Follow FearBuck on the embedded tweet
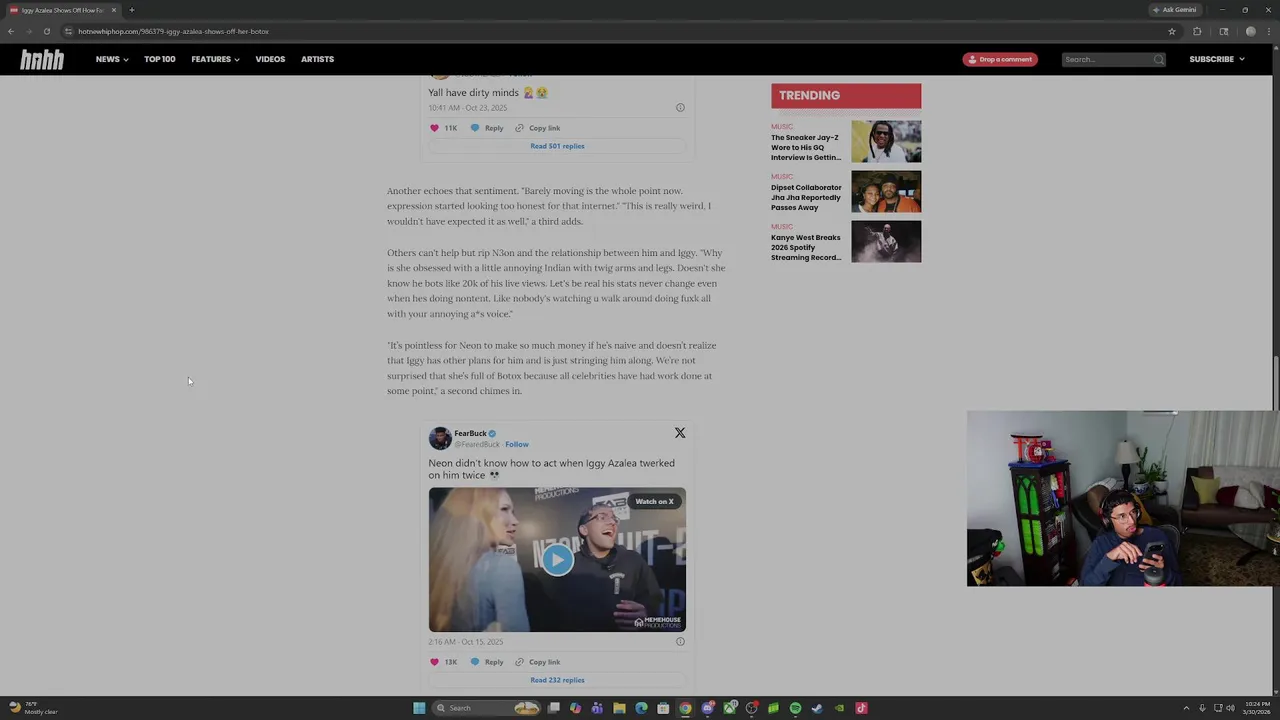This screenshot has width=1280, height=720. point(516,444)
